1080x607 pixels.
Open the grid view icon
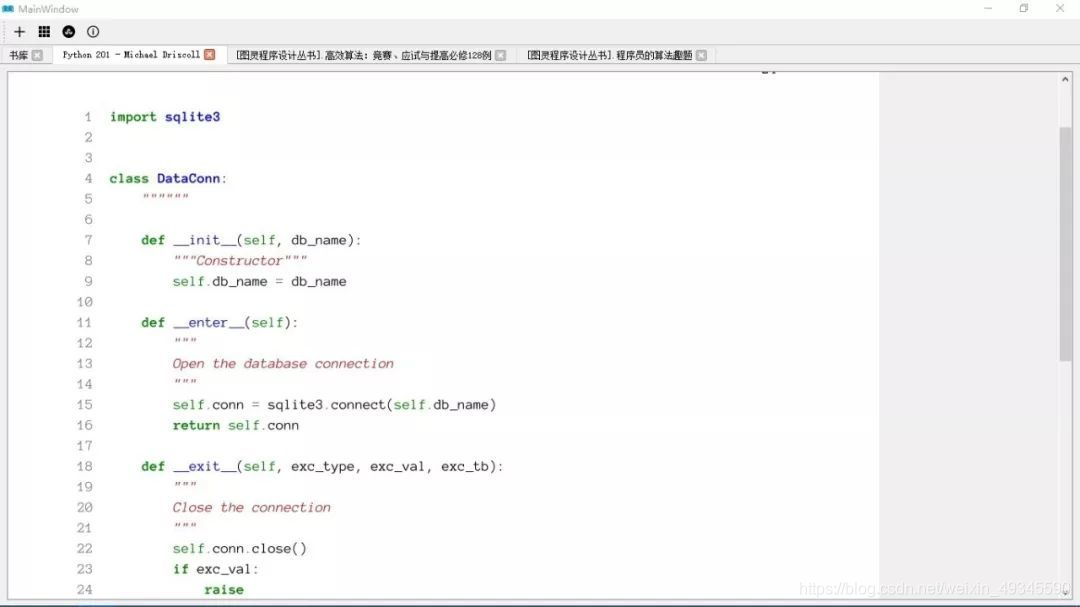coord(44,32)
